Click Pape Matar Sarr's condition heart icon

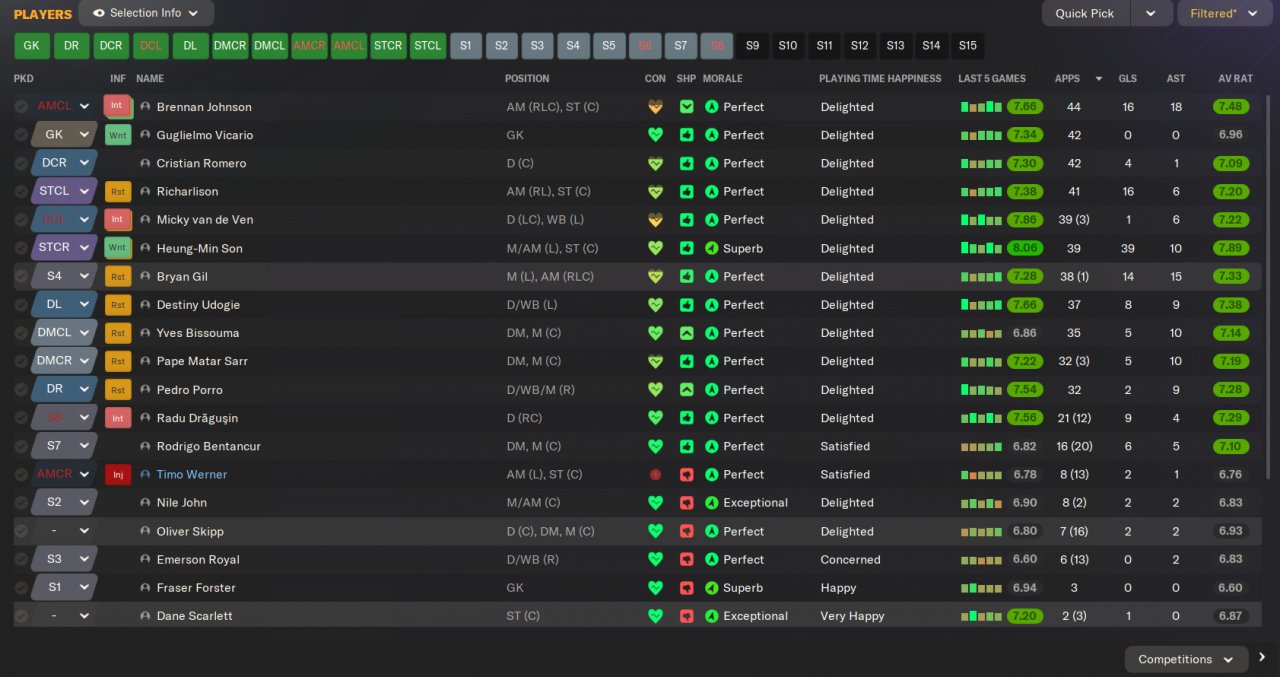[x=655, y=361]
